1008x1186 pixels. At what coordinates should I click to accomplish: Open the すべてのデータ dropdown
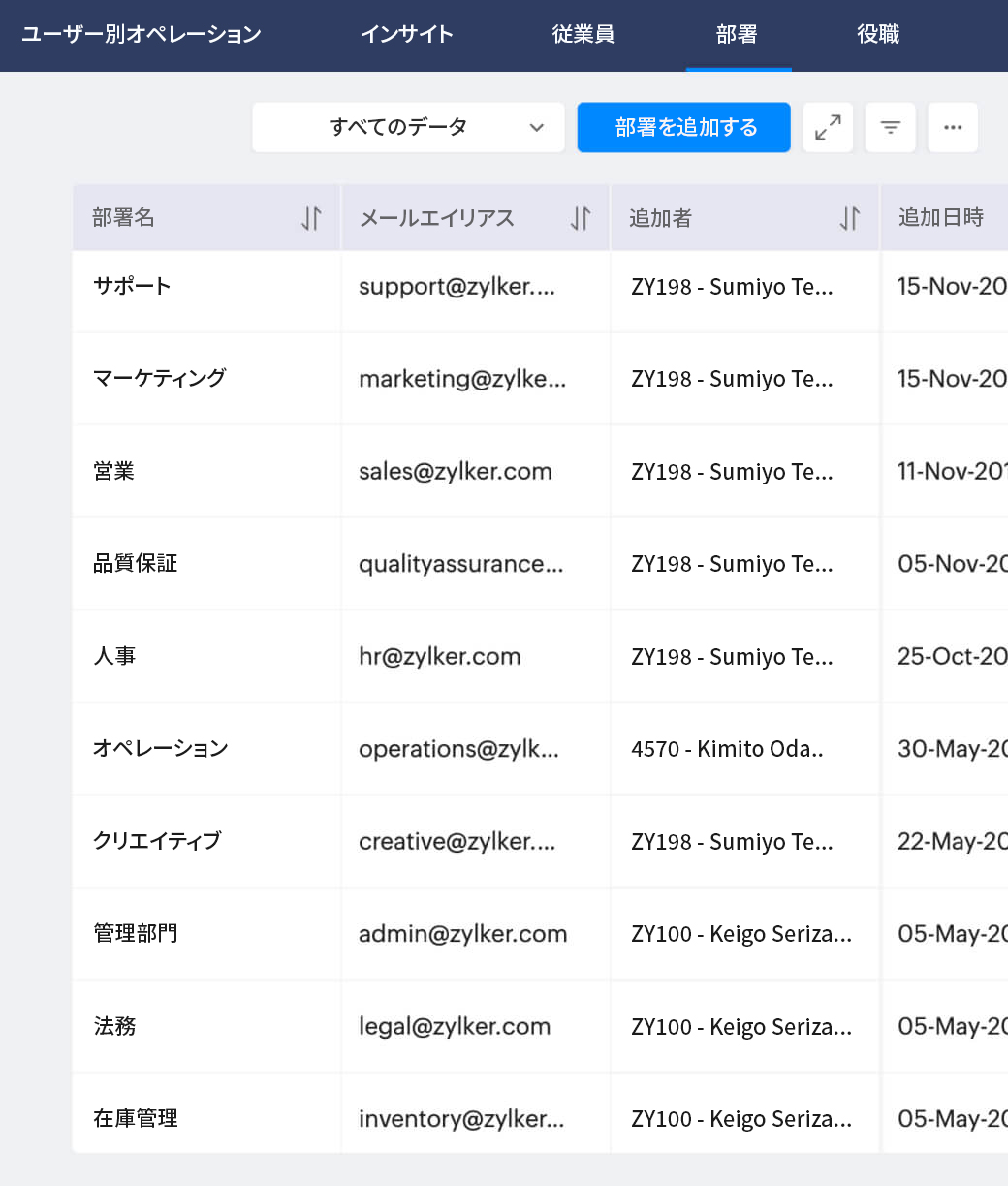[x=408, y=127]
